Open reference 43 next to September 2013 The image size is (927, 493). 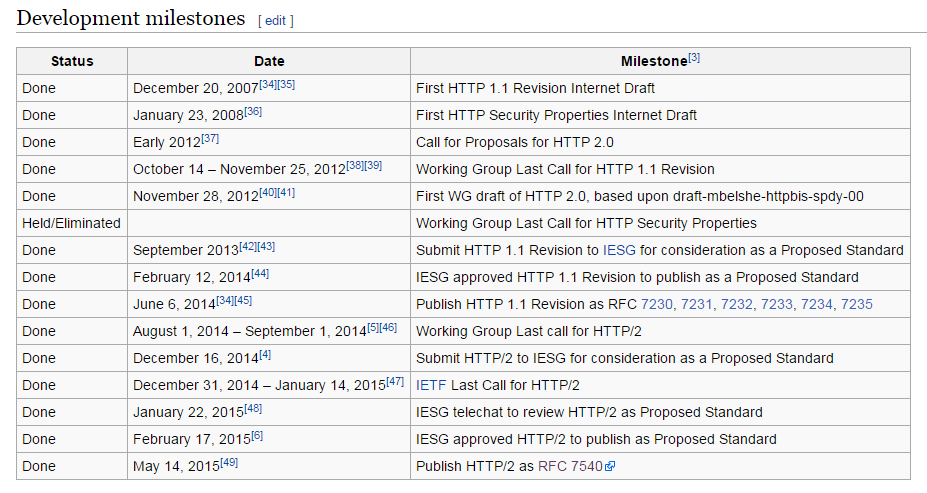point(266,246)
